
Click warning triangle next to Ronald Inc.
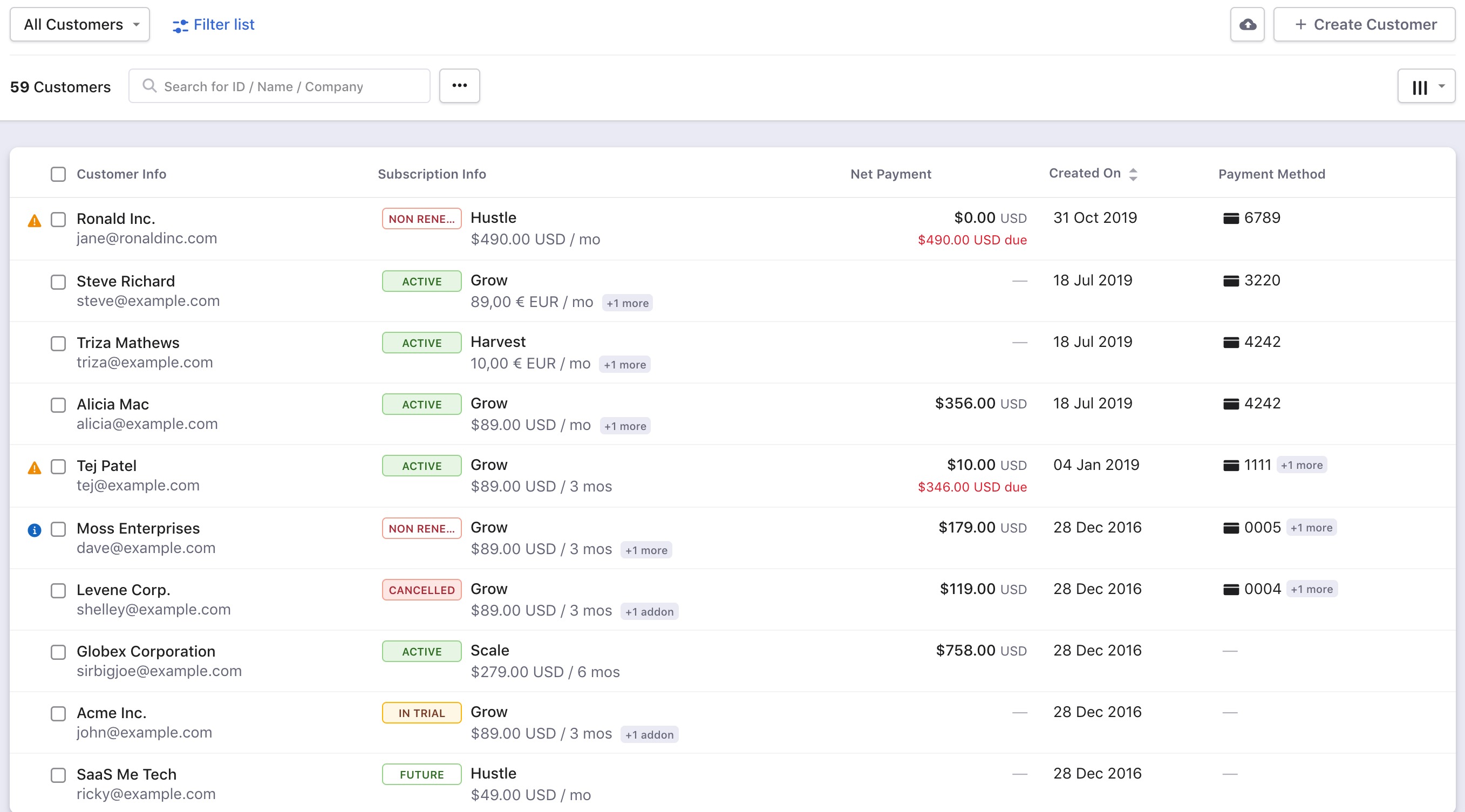tap(35, 221)
